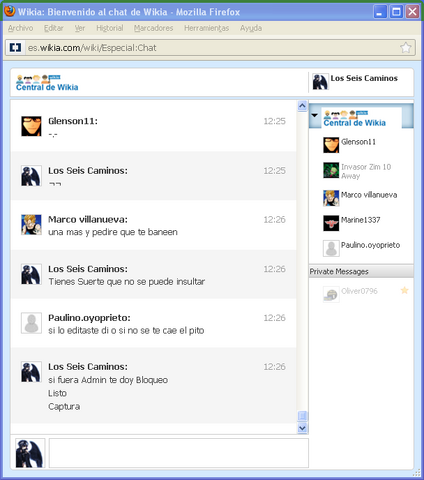The height and width of the screenshot is (480, 424).
Task: Select Paulino.oyoprieto in the user list
Action: tap(370, 245)
